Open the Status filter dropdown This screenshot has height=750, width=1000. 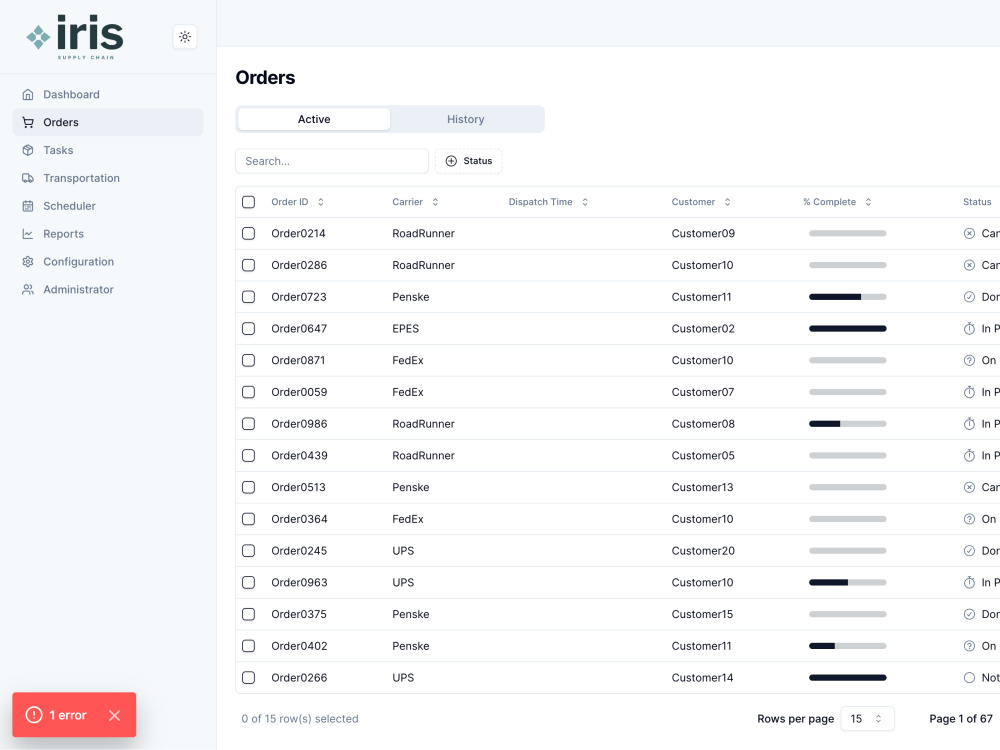[x=469, y=161]
